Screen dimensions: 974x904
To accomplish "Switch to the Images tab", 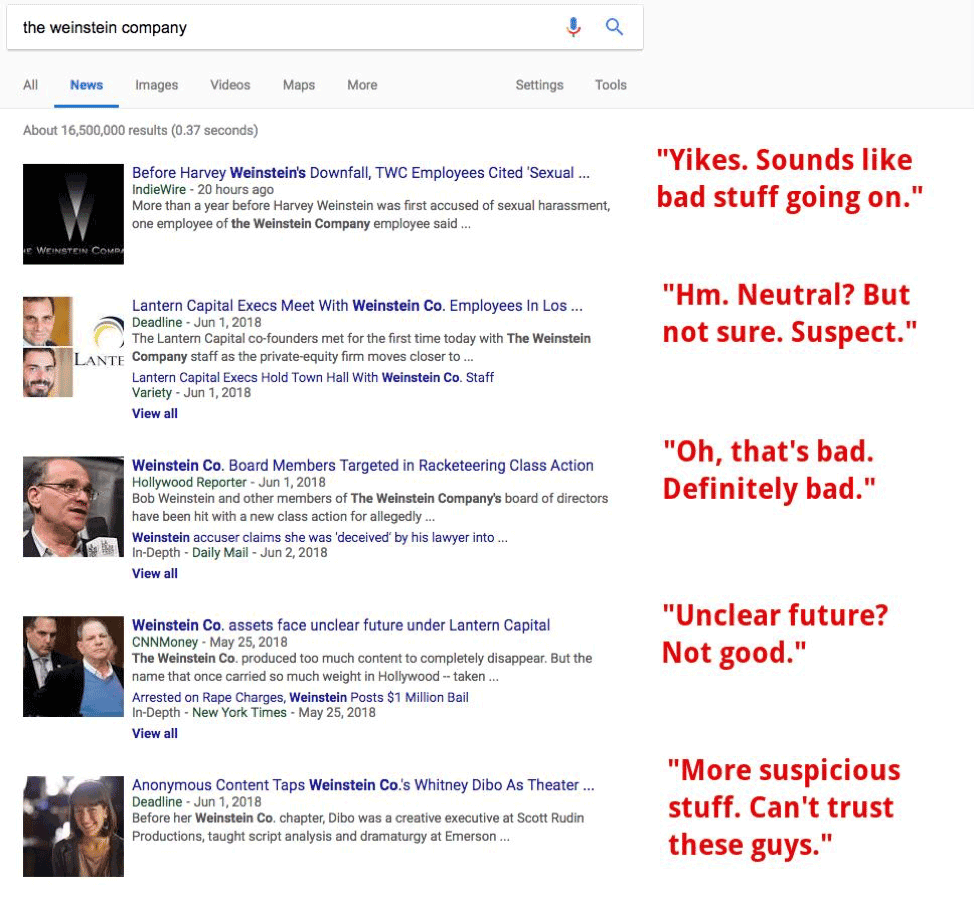I will [156, 85].
